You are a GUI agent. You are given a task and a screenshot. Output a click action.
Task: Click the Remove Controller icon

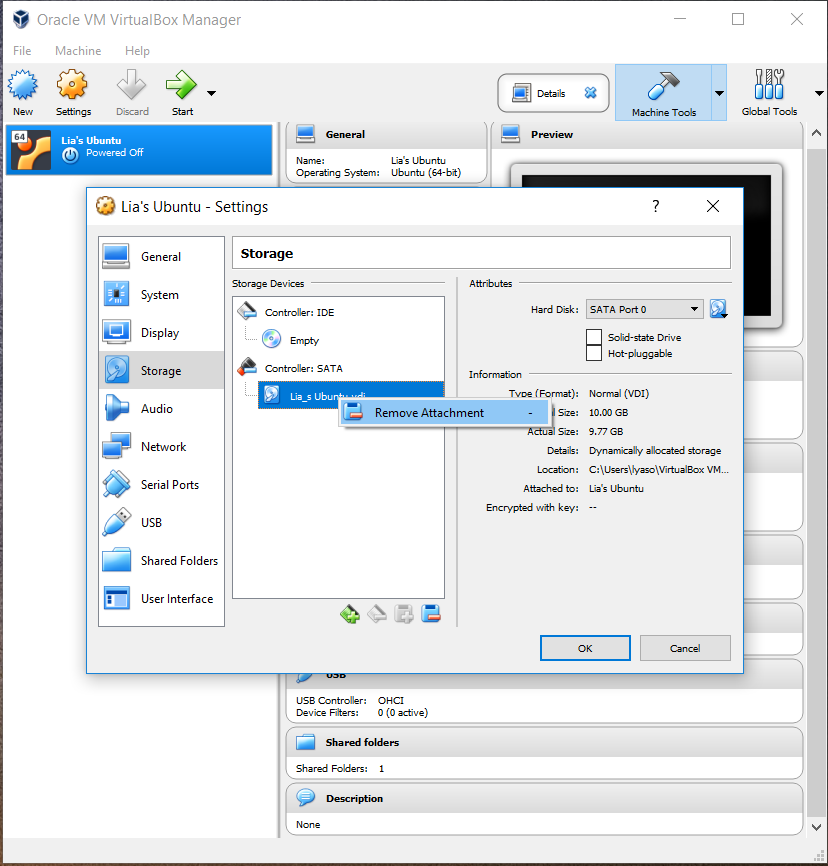point(377,613)
